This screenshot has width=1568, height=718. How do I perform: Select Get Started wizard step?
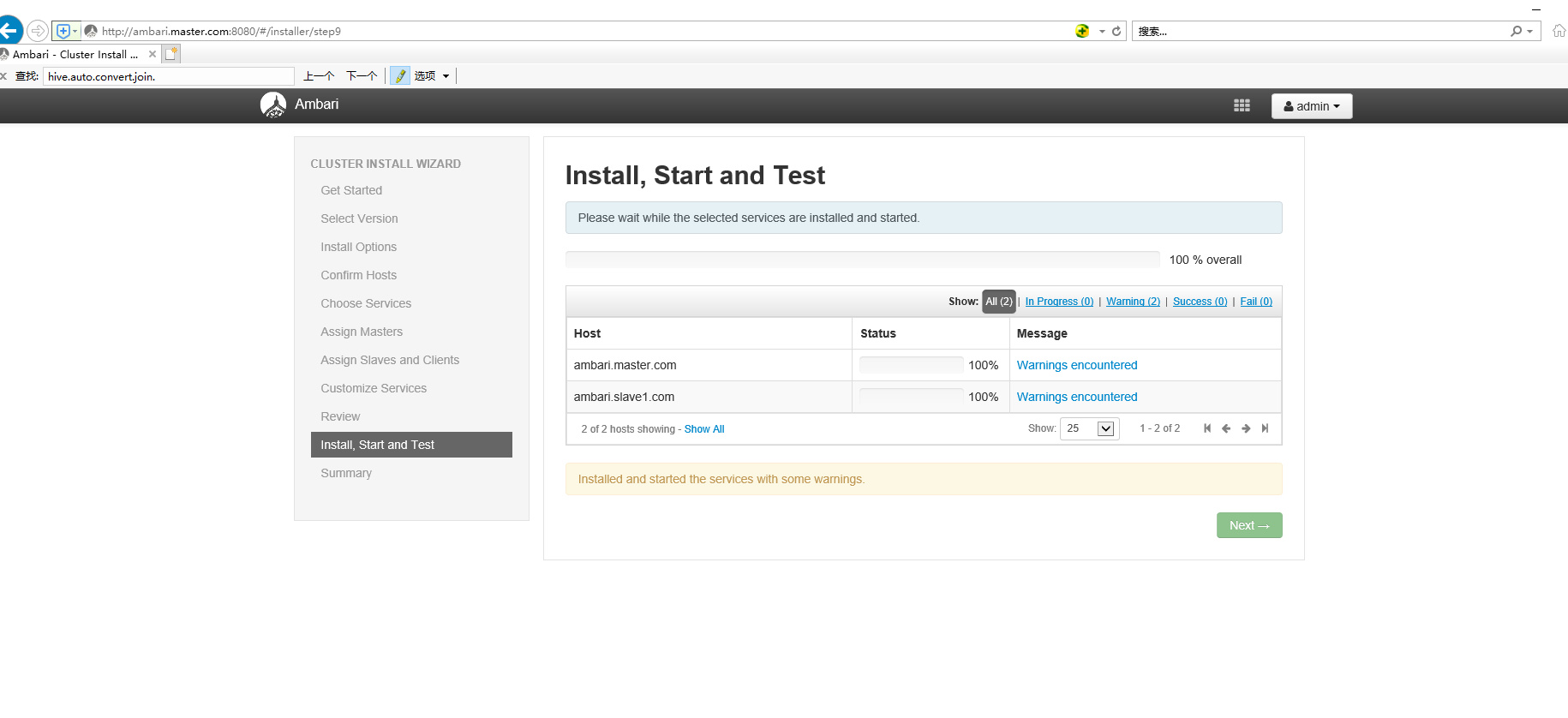(351, 190)
